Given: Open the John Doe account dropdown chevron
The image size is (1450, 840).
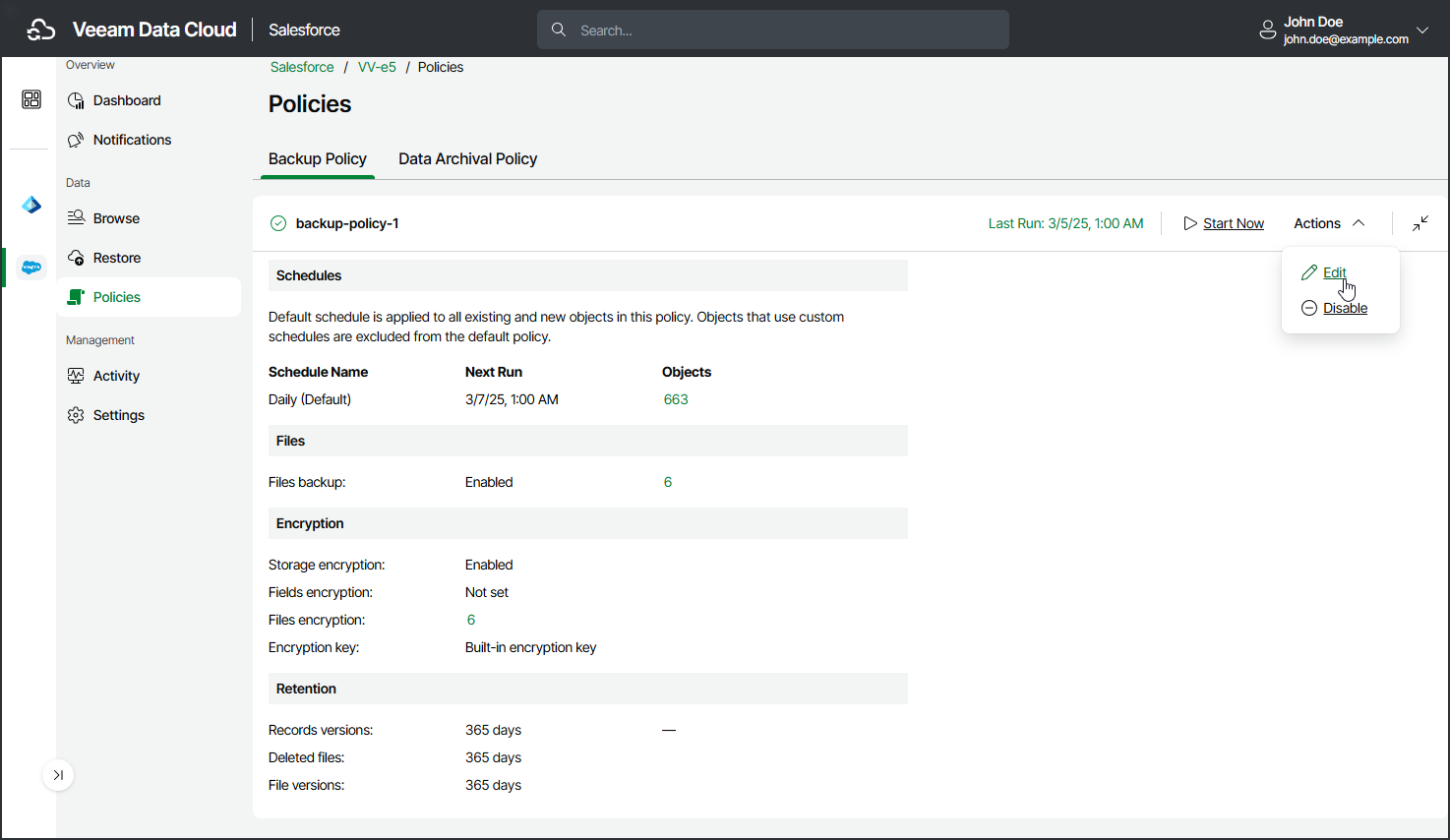Looking at the screenshot, I should point(1422,30).
